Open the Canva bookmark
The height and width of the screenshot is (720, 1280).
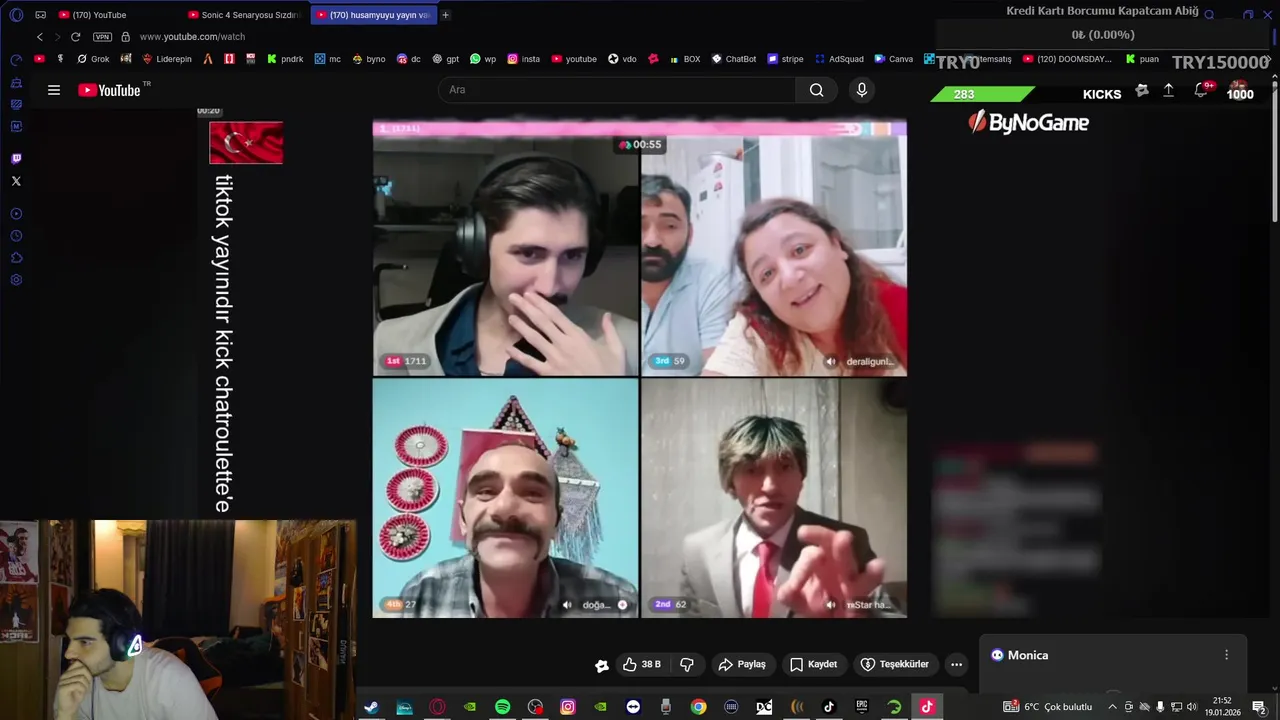click(x=893, y=59)
